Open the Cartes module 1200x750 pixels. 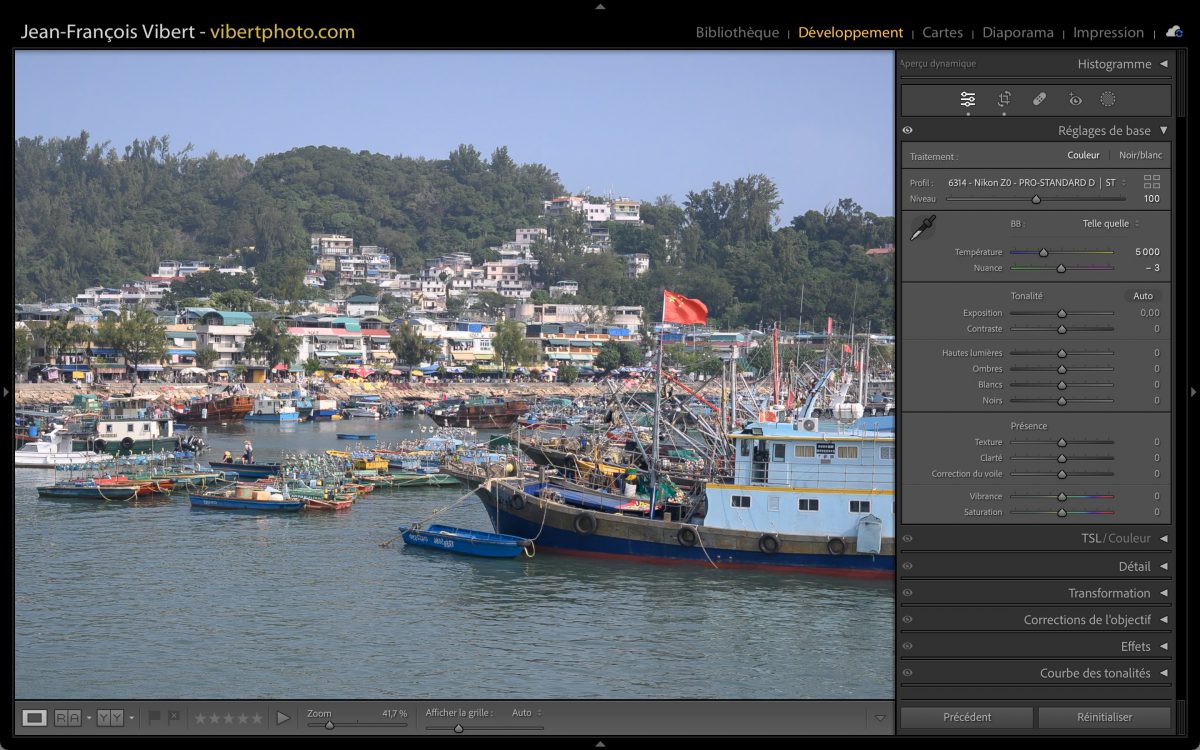point(942,32)
